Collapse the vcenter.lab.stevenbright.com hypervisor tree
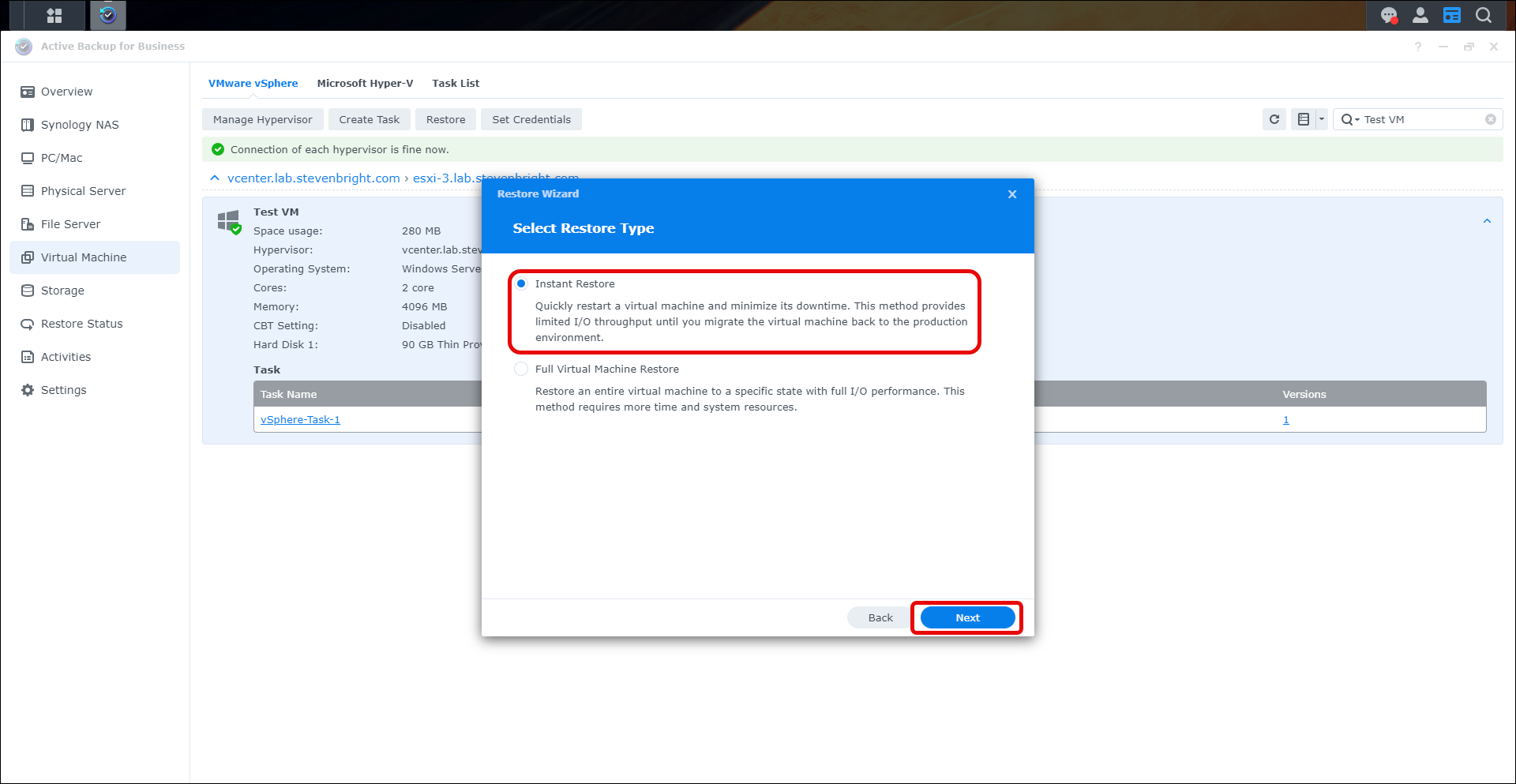 pos(215,178)
